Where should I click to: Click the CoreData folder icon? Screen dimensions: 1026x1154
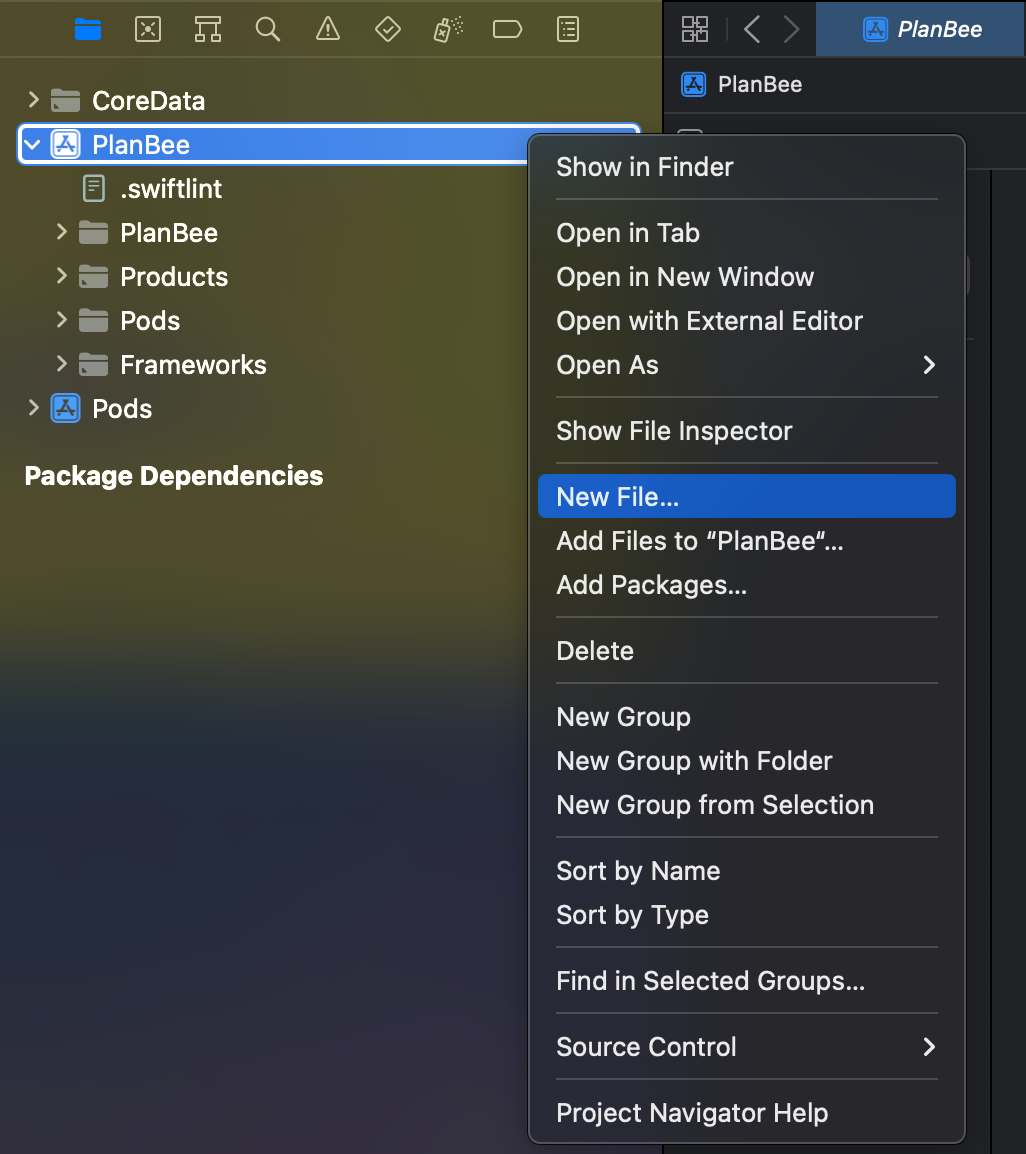coord(66,101)
